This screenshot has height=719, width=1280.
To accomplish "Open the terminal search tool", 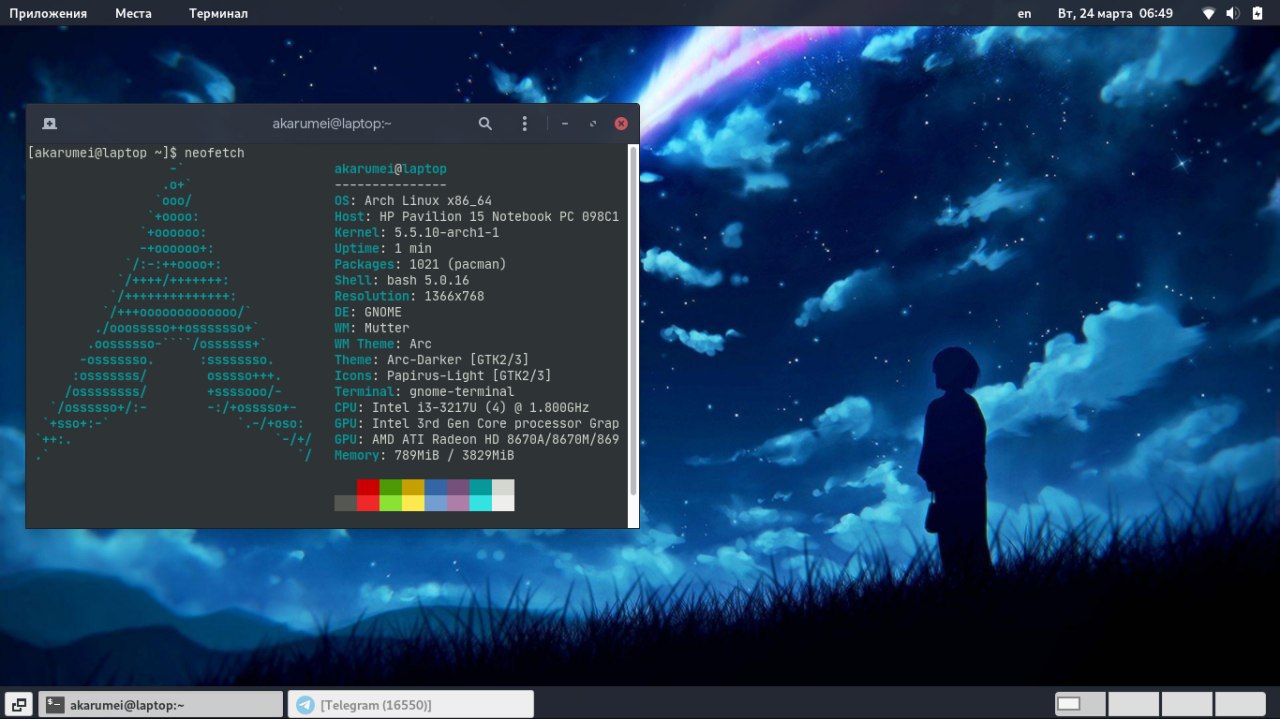I will click(x=485, y=124).
